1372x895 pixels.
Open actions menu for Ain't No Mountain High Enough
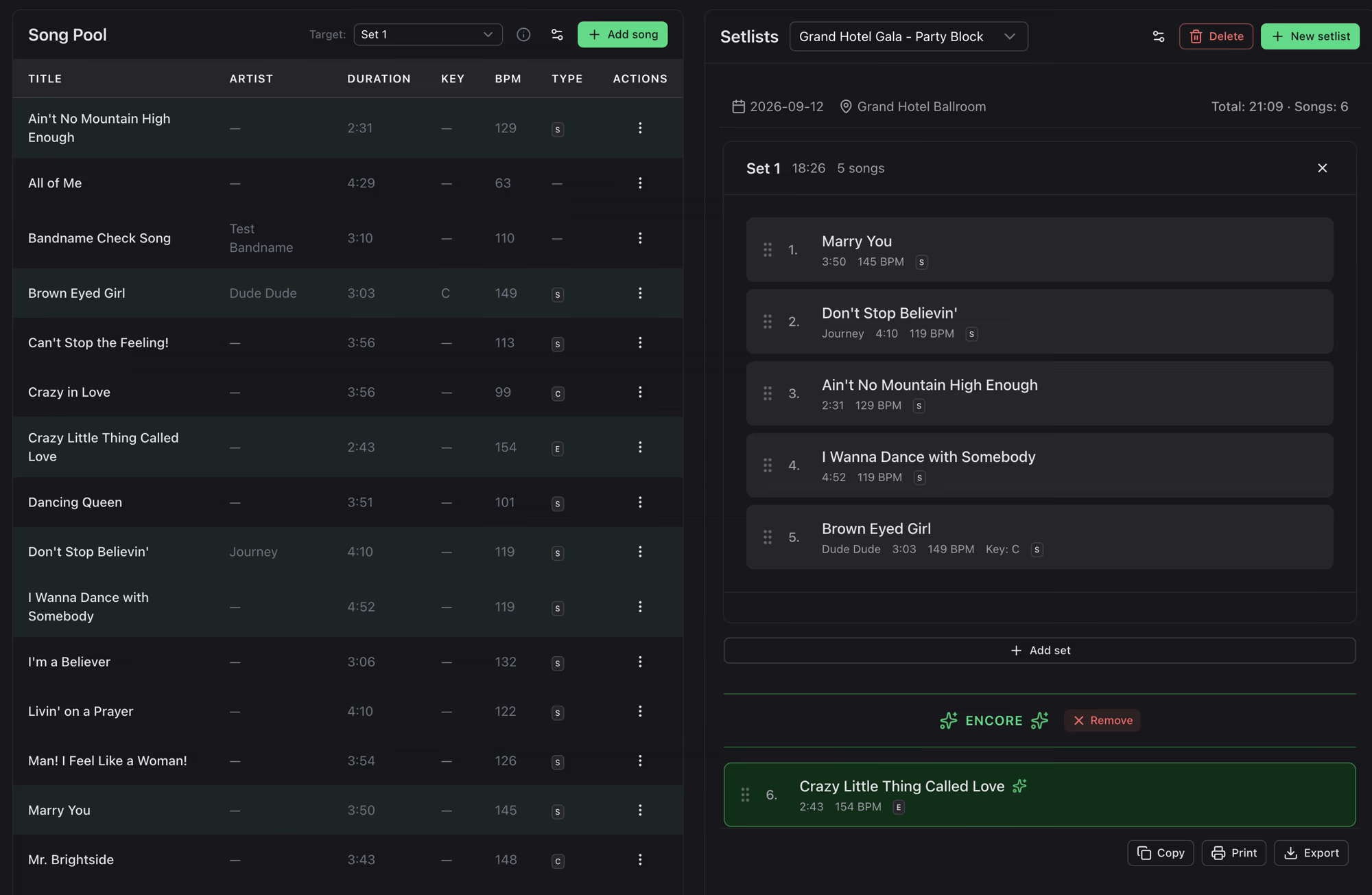pyautogui.click(x=640, y=128)
